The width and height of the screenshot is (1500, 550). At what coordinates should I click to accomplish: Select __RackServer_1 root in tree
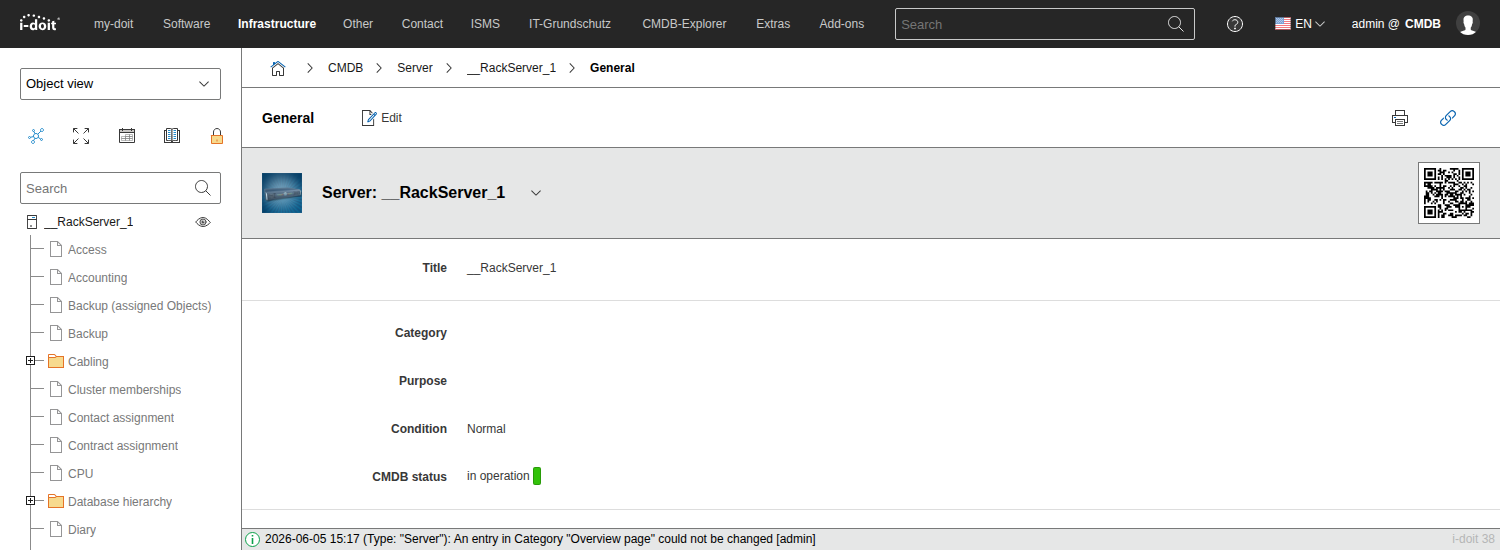[x=89, y=222]
